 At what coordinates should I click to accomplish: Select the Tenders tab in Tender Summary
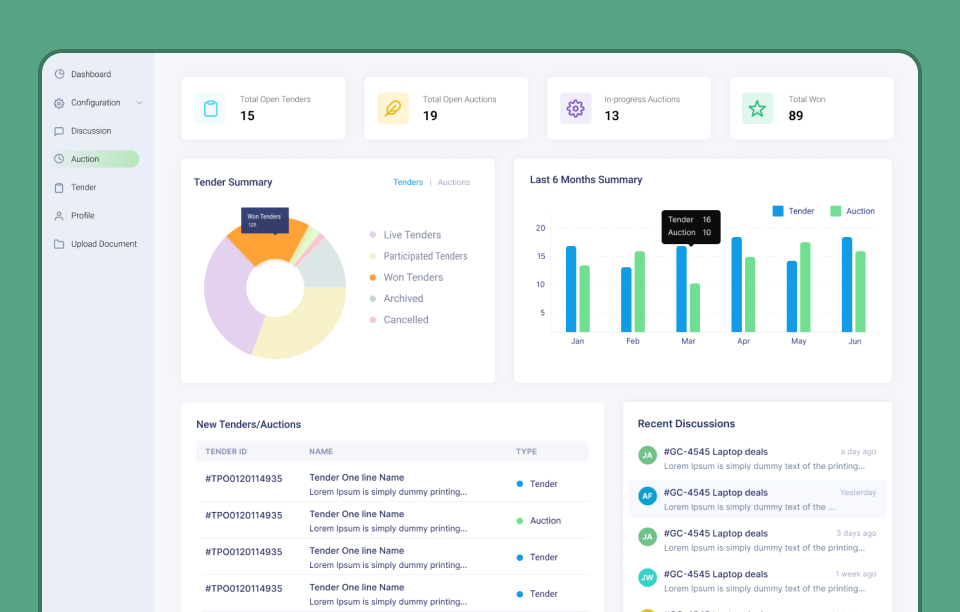[x=408, y=182]
